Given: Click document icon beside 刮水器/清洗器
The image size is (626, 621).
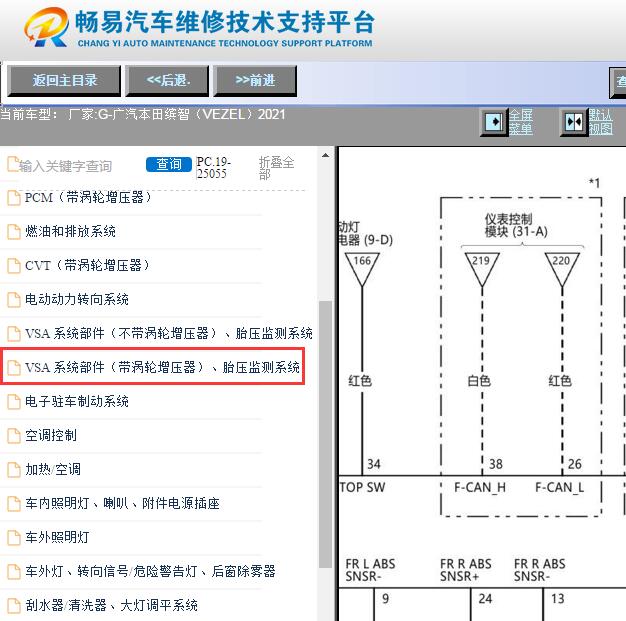Looking at the screenshot, I should coord(14,605).
